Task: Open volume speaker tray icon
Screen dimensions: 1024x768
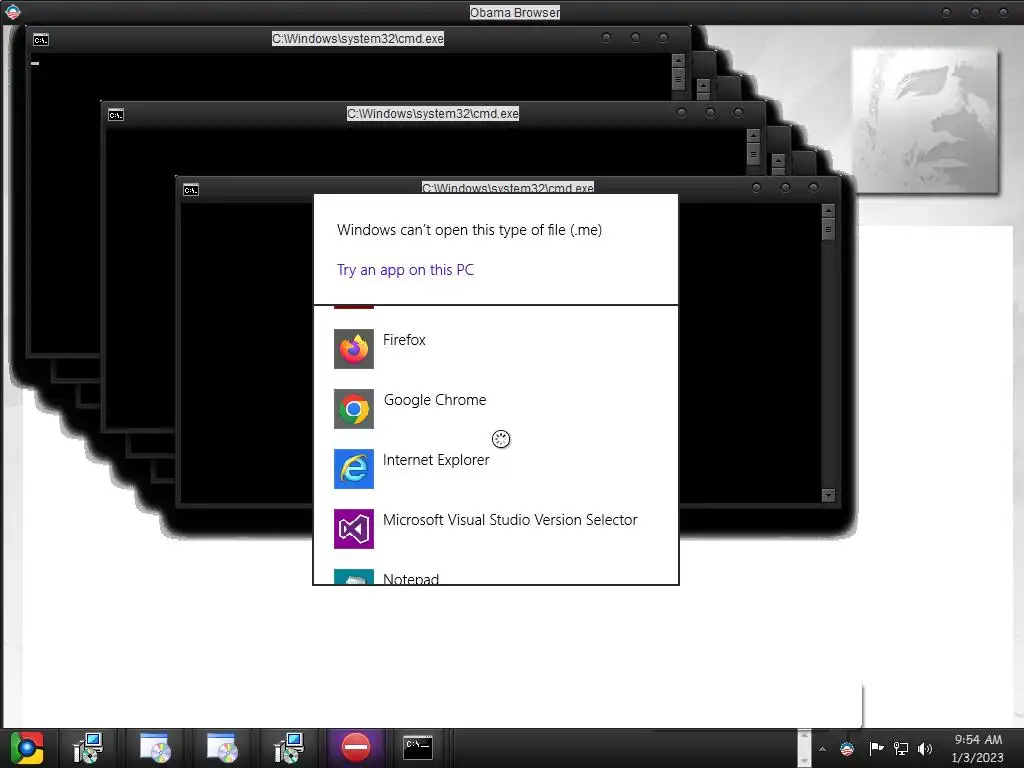Action: 925,748
